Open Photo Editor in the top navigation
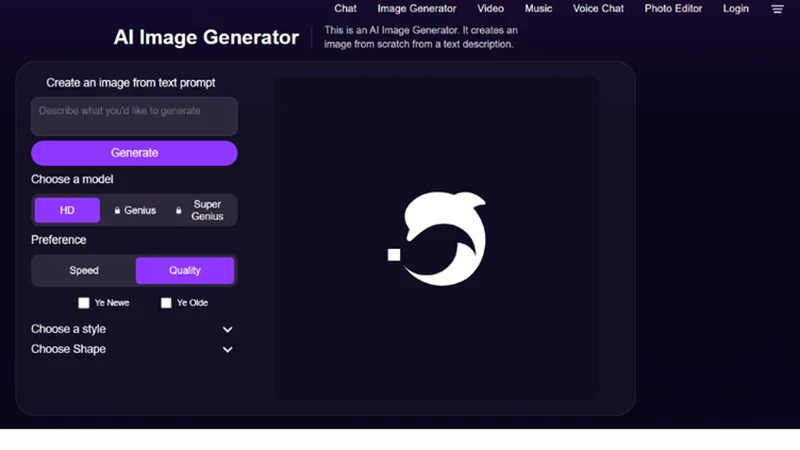 (x=673, y=9)
